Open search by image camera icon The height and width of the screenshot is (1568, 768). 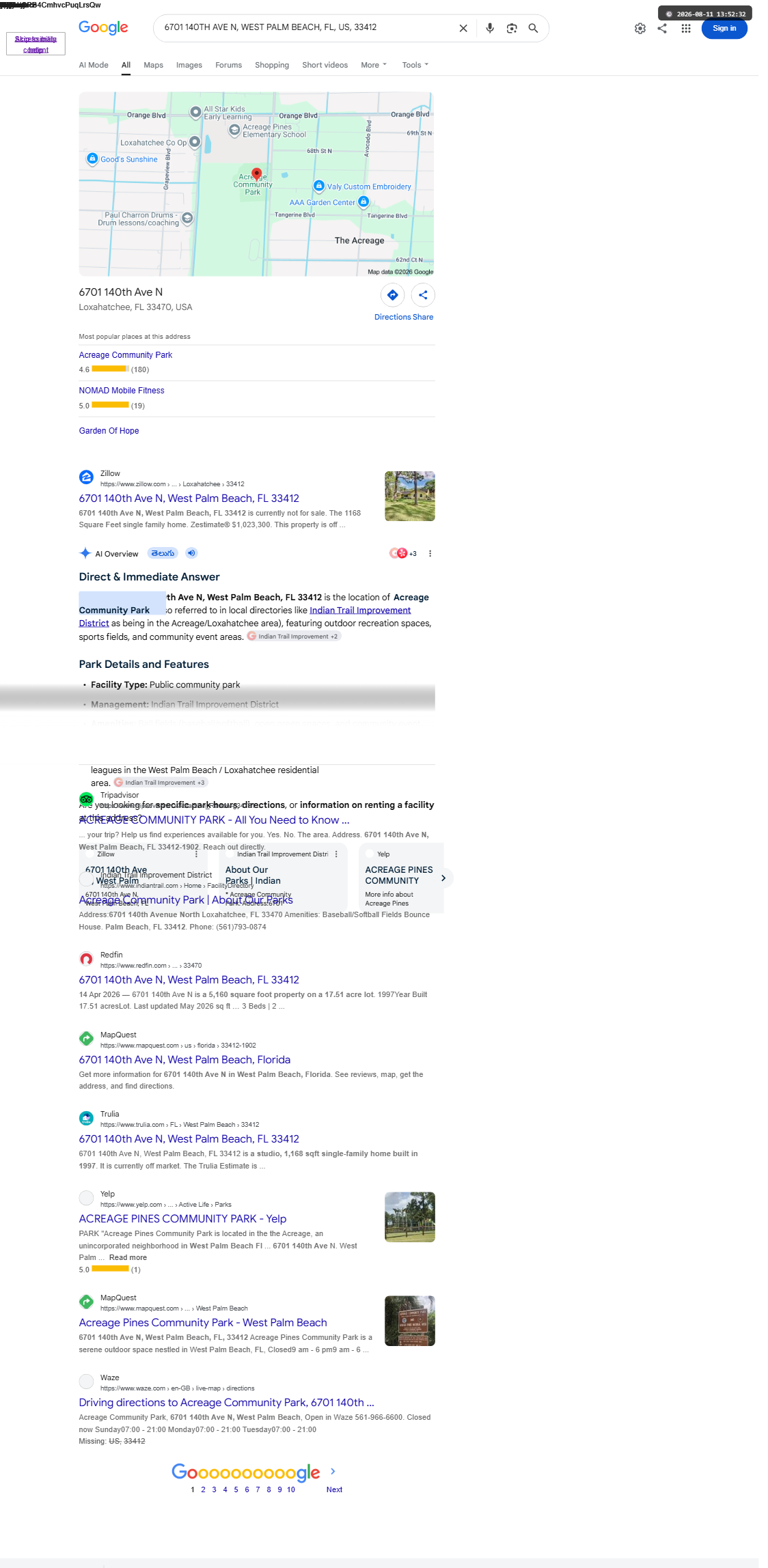tap(512, 28)
